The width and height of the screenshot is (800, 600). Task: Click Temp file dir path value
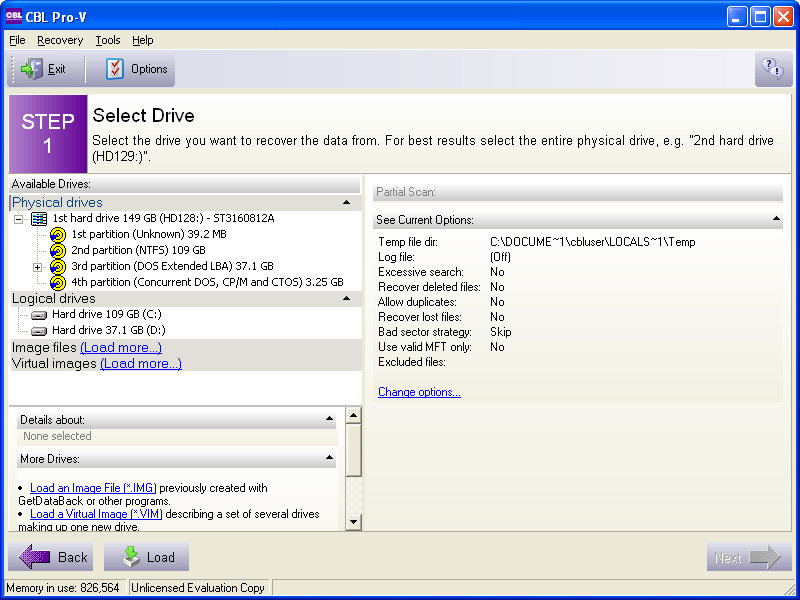pyautogui.click(x=592, y=242)
